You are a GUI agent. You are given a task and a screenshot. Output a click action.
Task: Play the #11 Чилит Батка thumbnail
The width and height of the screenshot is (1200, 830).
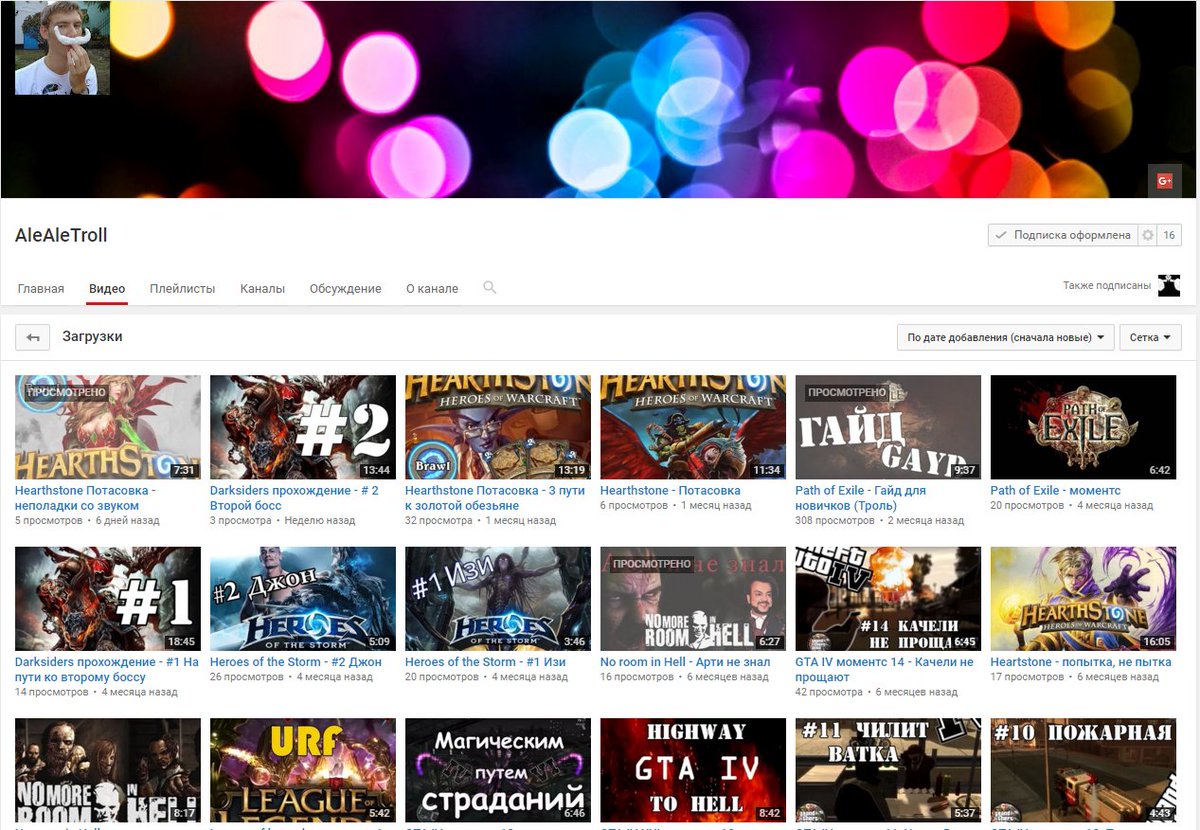pos(888,770)
